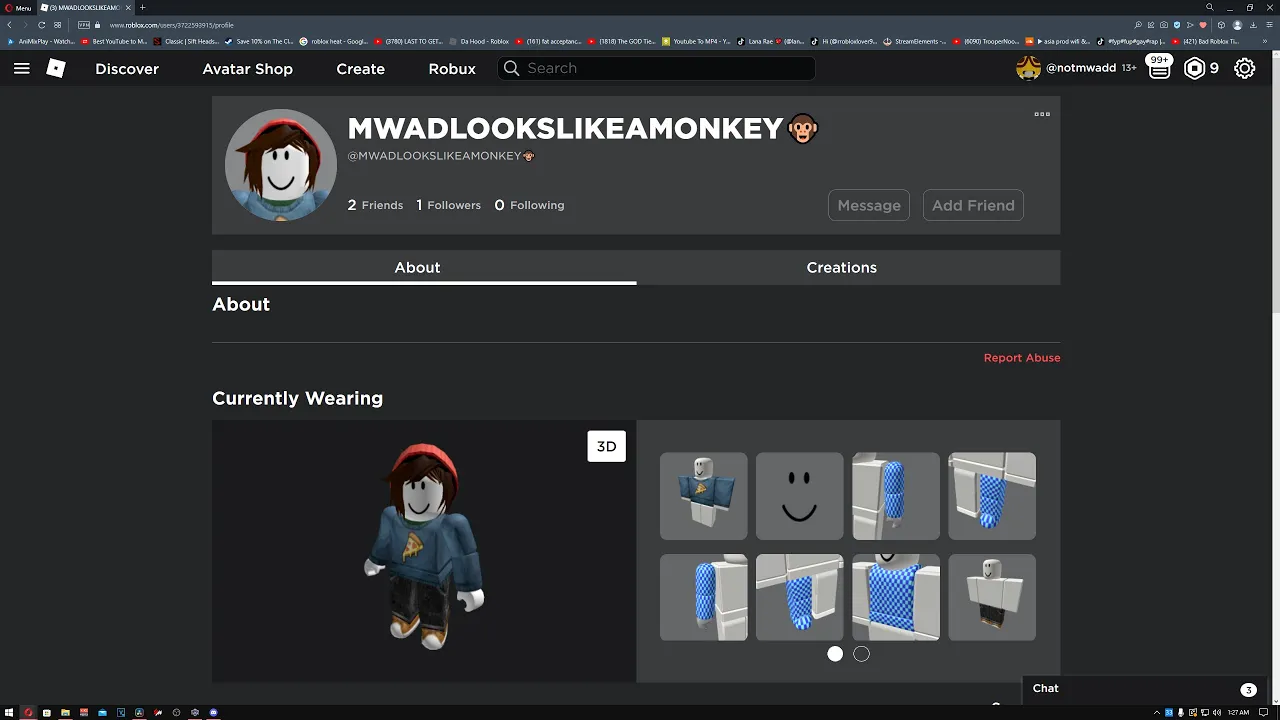Open the Youtube To MP4 bookmark

click(x=698, y=42)
